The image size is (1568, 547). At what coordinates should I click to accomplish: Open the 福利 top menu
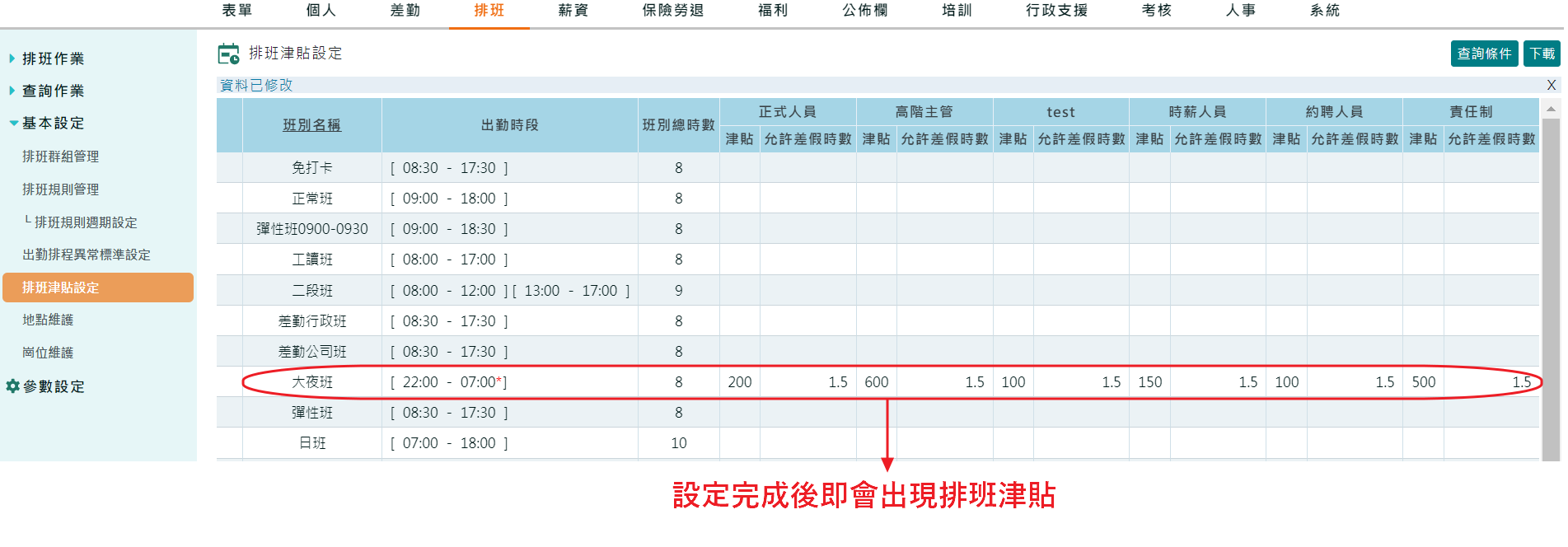(773, 11)
